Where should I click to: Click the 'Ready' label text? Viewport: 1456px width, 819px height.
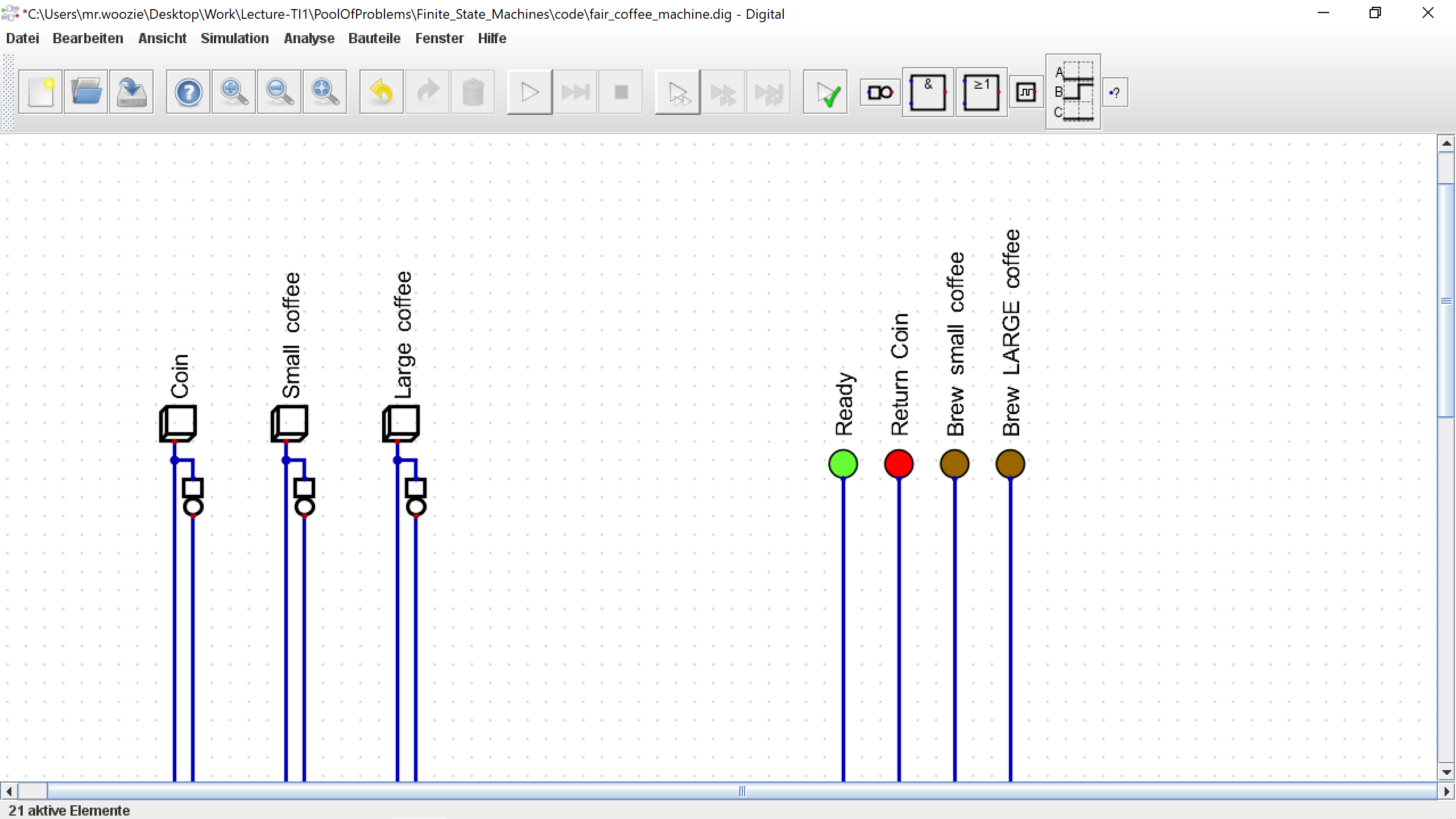click(844, 404)
